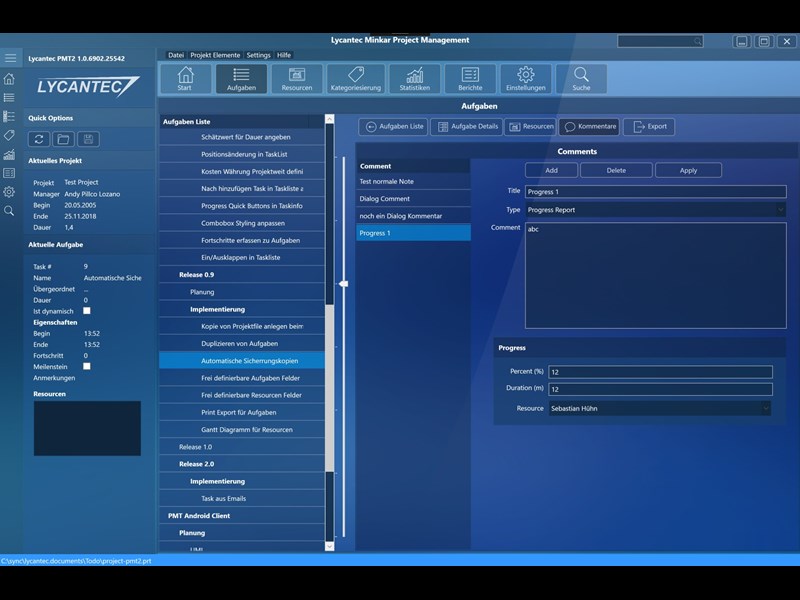
Task: Select the 'Dialog Comment' entry
Action: (413, 199)
